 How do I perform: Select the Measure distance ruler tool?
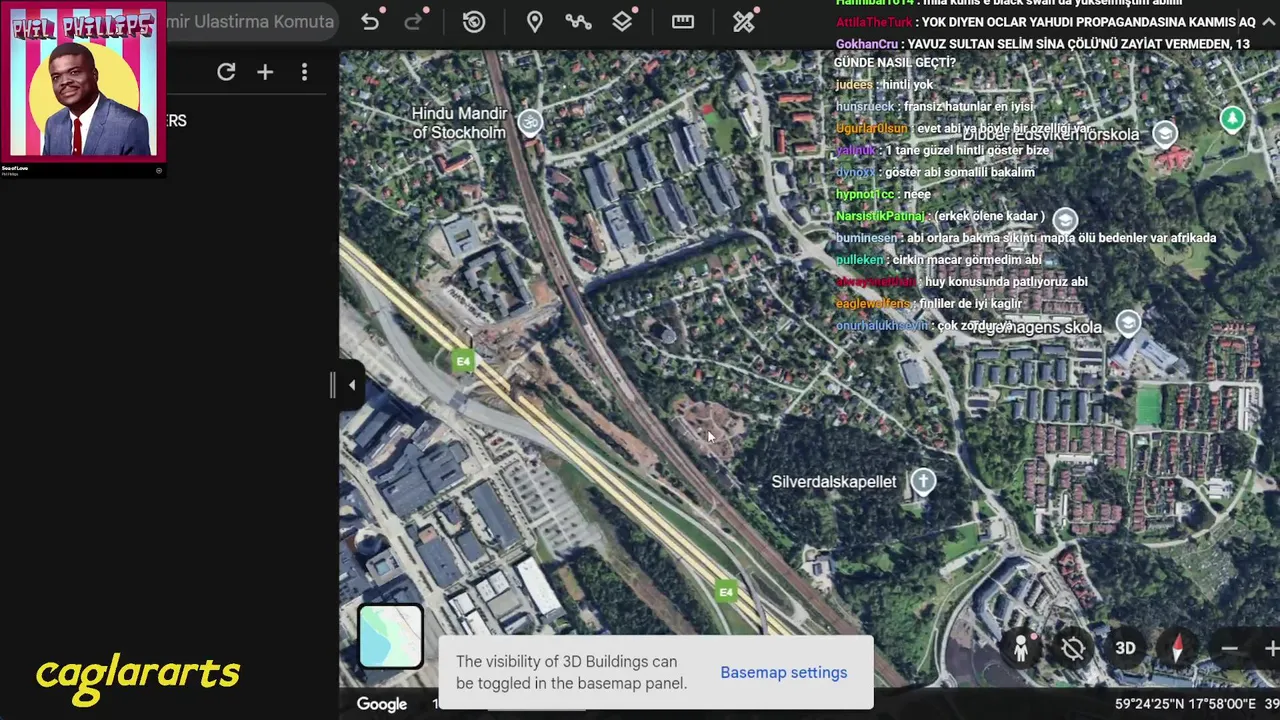(x=683, y=22)
